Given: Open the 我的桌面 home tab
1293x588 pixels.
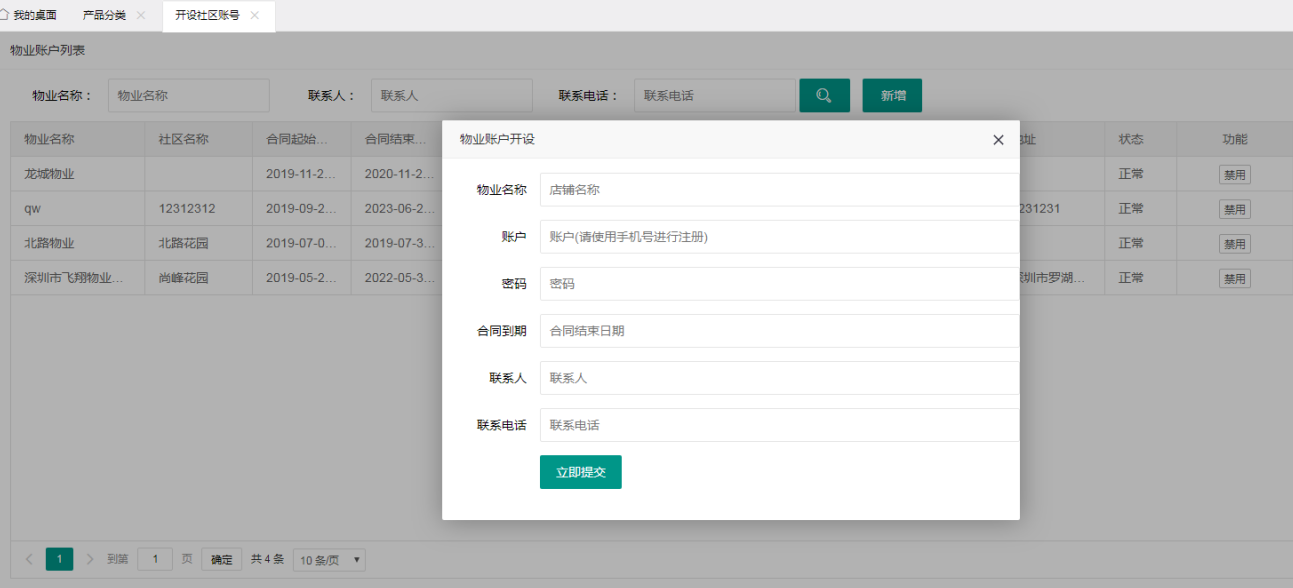Looking at the screenshot, I should click(x=30, y=15).
